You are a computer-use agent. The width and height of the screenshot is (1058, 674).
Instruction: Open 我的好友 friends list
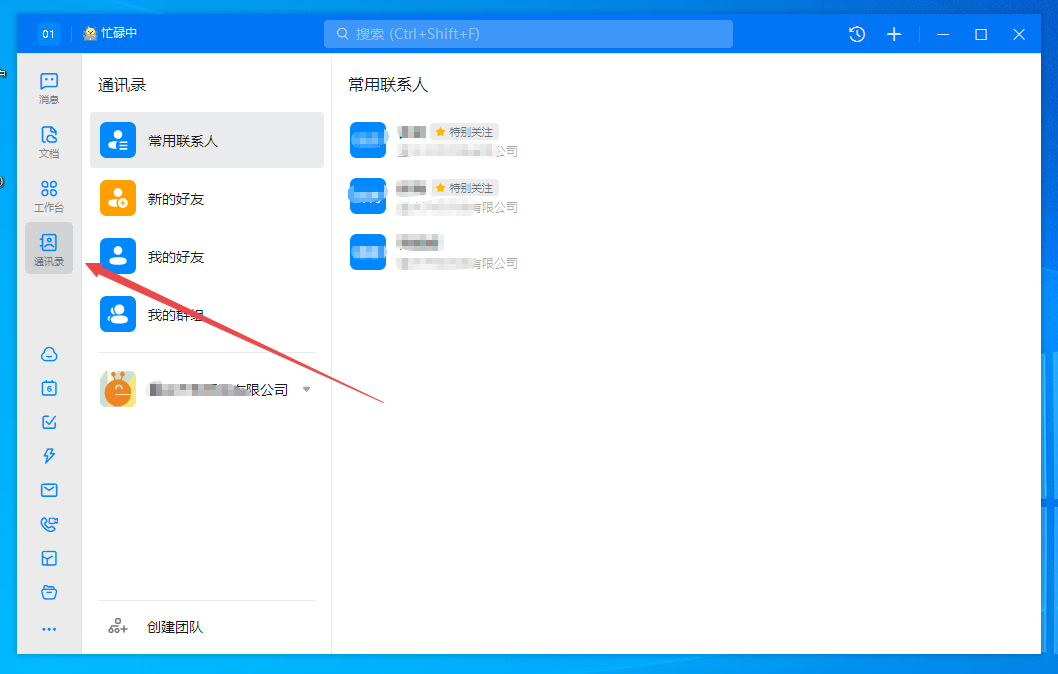point(207,257)
